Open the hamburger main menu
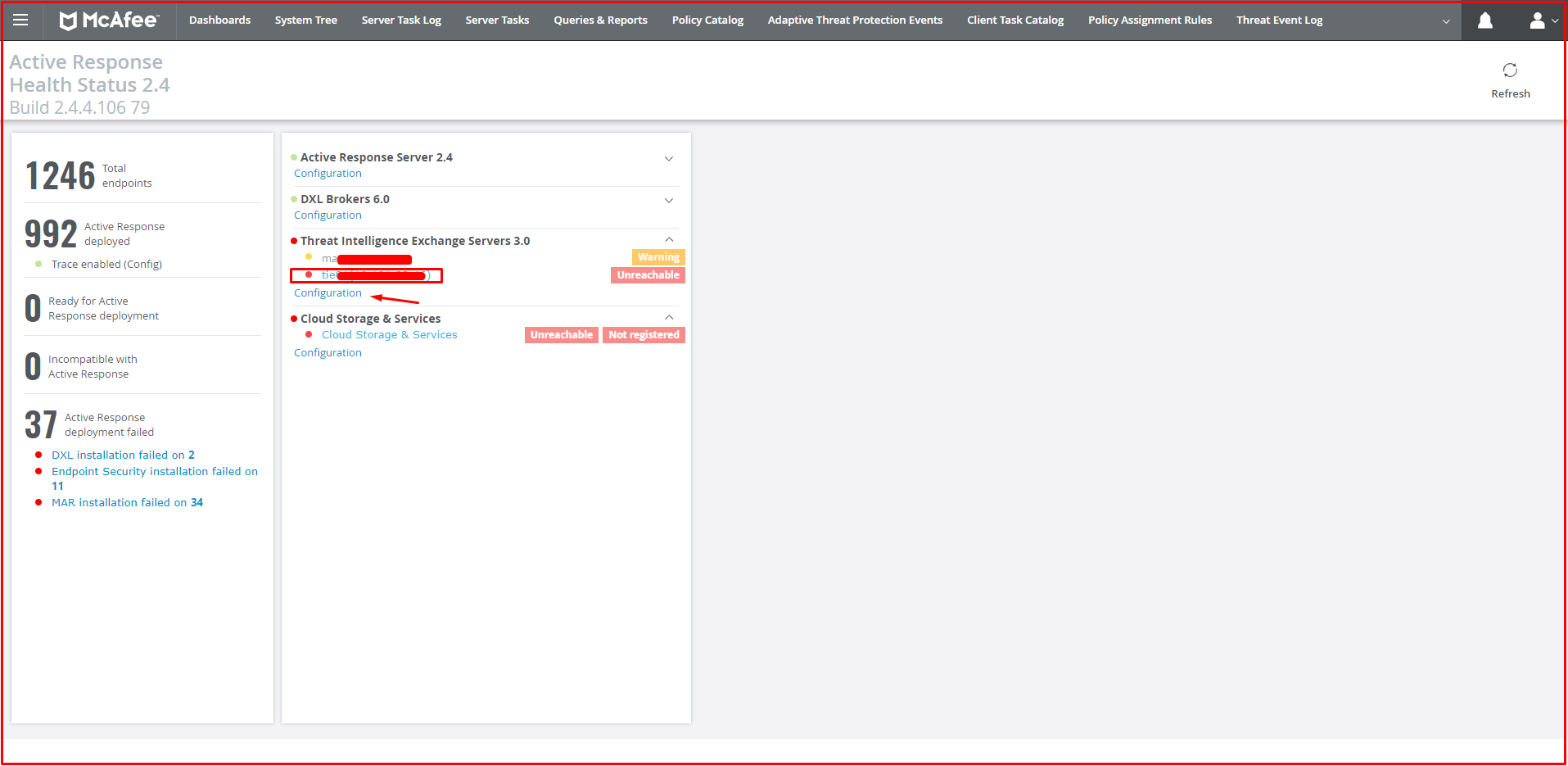 (20, 20)
